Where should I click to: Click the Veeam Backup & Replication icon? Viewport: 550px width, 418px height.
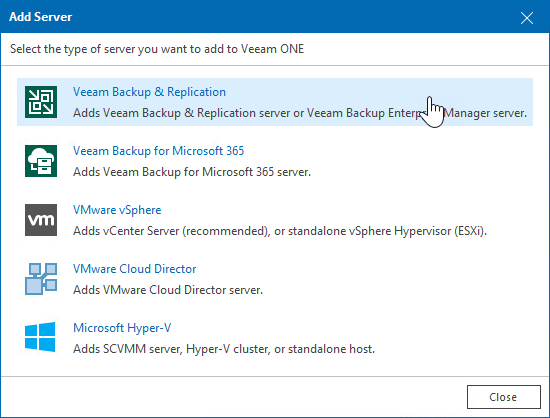41,102
